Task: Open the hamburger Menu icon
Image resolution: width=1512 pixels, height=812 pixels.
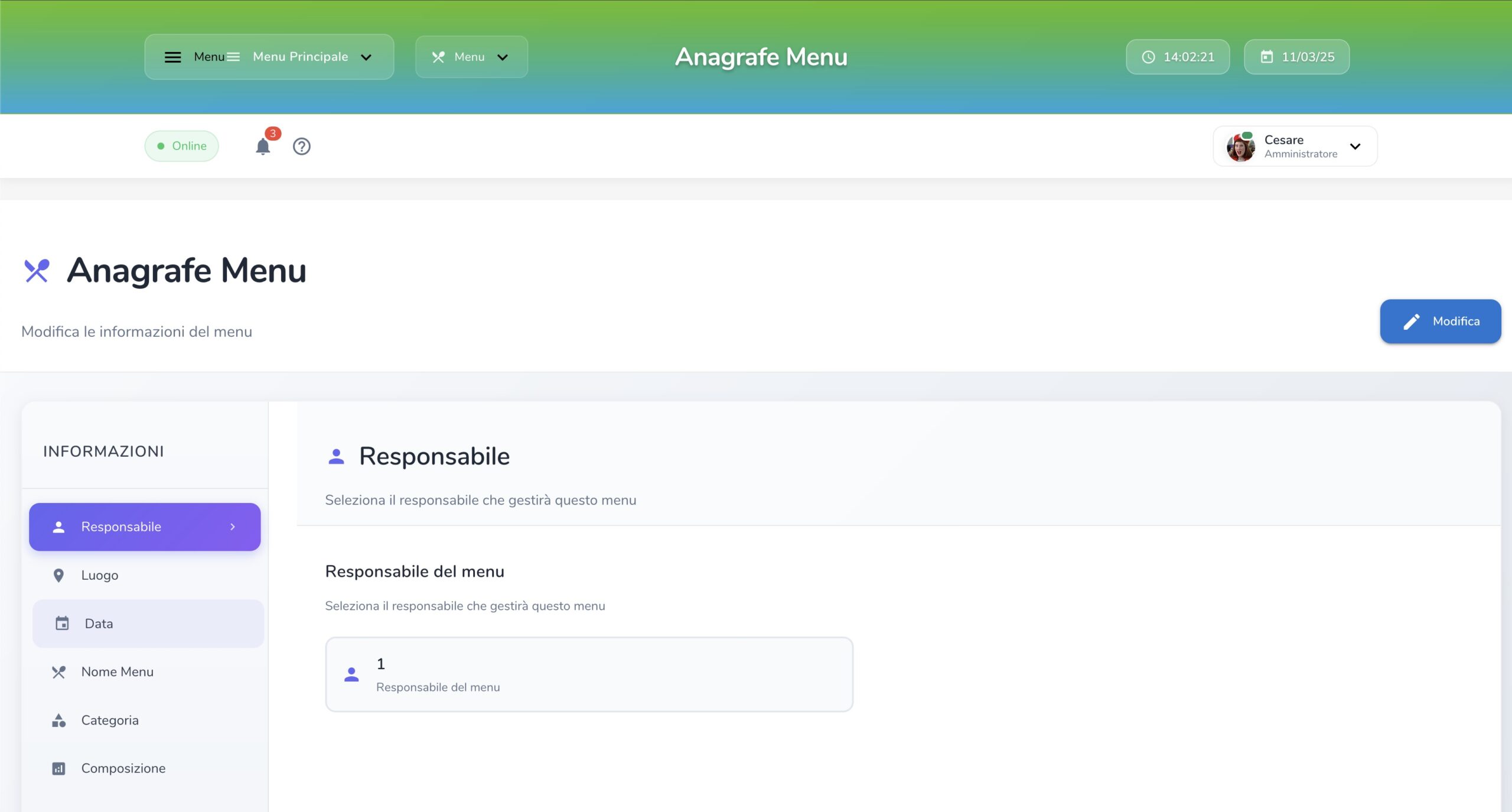Action: [173, 57]
